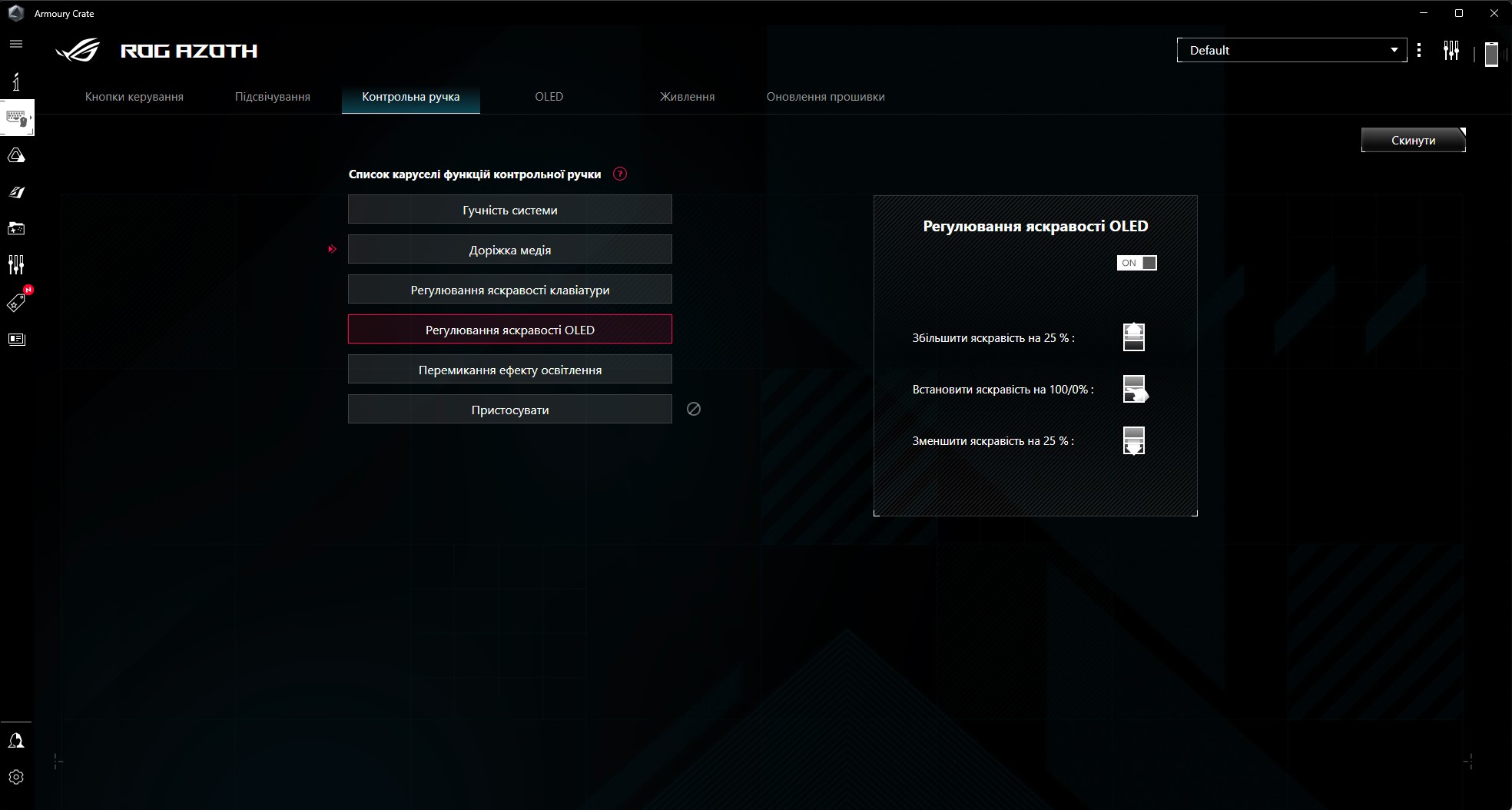The height and width of the screenshot is (810, 1512).
Task: Open the news icon in the sidebar
Action: pyautogui.click(x=16, y=339)
